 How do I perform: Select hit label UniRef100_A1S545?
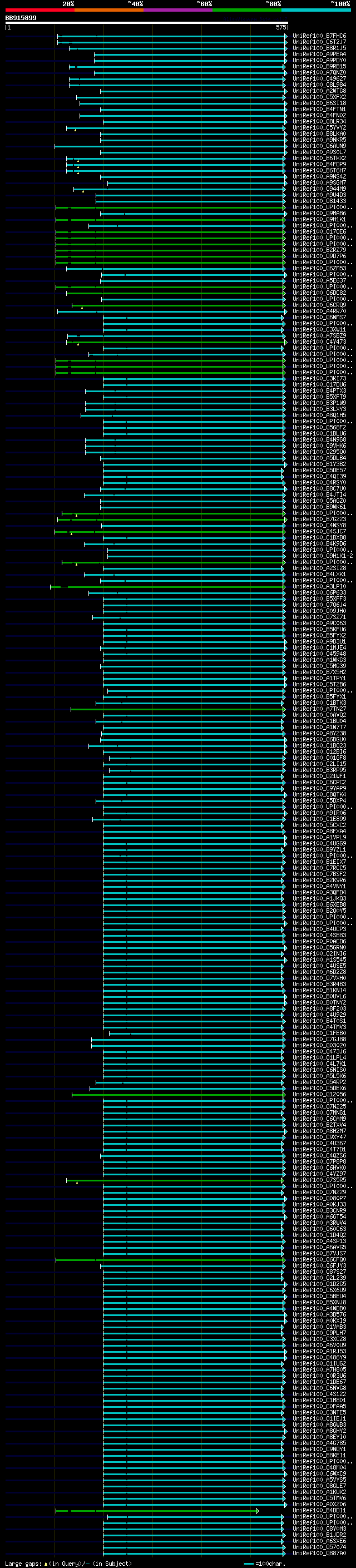point(319,960)
